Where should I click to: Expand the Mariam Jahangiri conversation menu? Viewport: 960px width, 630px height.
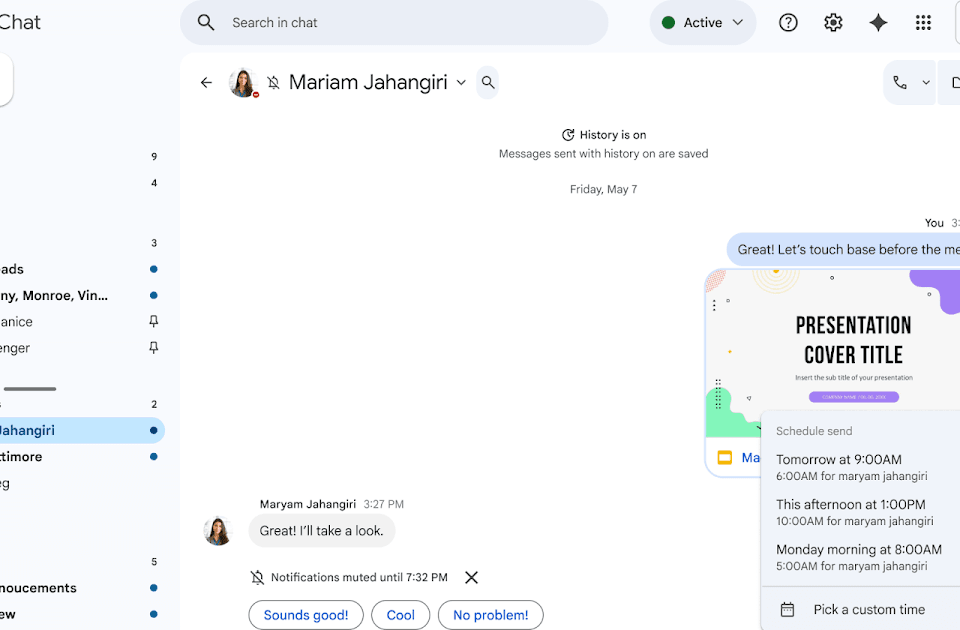[x=461, y=83]
